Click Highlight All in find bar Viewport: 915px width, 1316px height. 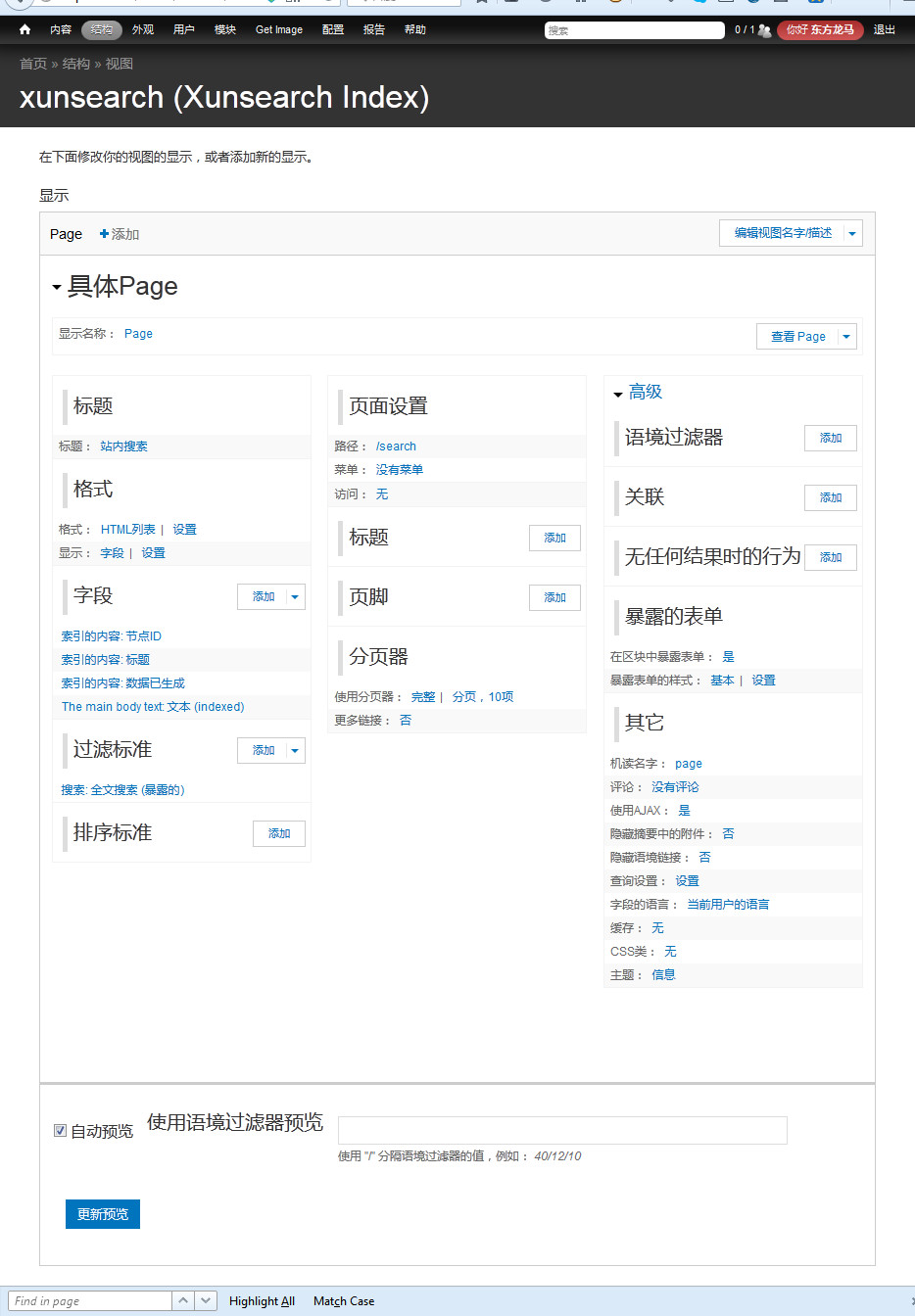click(x=262, y=1300)
